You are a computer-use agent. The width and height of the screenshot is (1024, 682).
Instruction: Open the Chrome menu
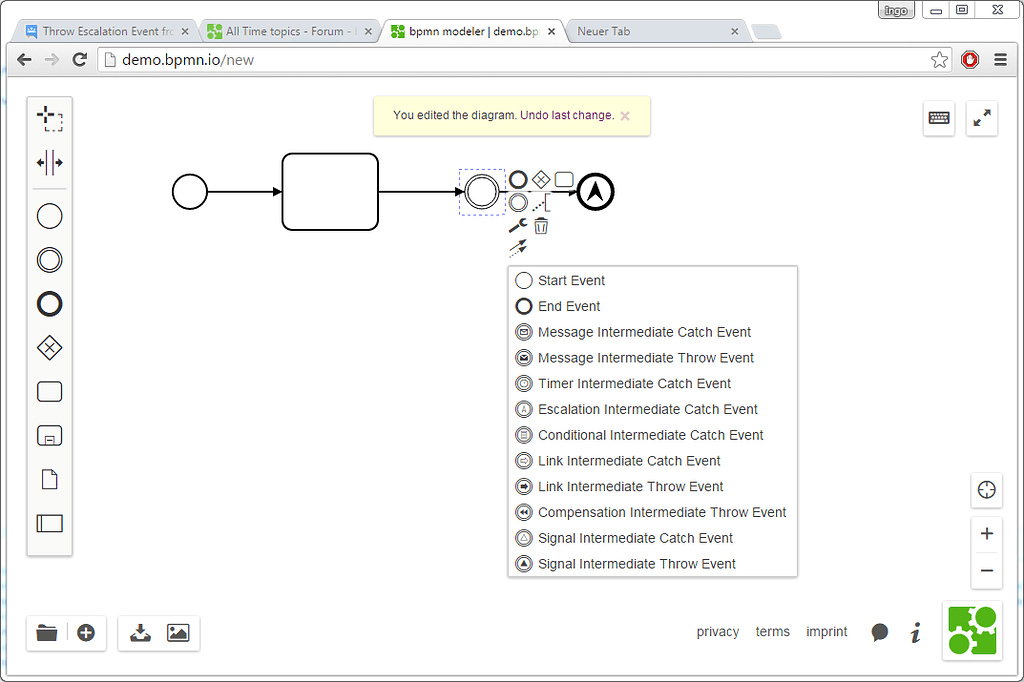click(x=1000, y=59)
